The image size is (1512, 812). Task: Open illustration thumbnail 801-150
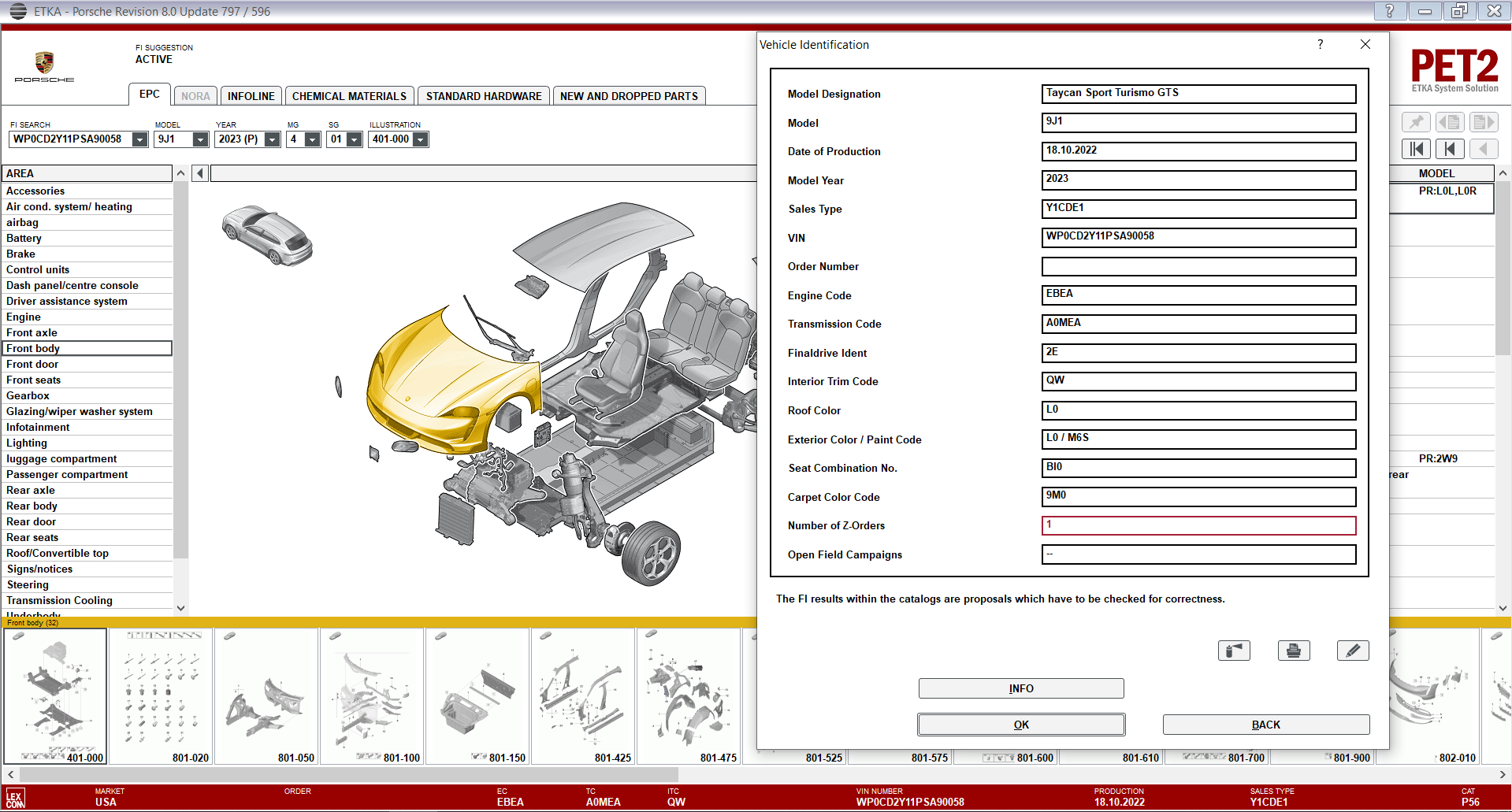(477, 696)
